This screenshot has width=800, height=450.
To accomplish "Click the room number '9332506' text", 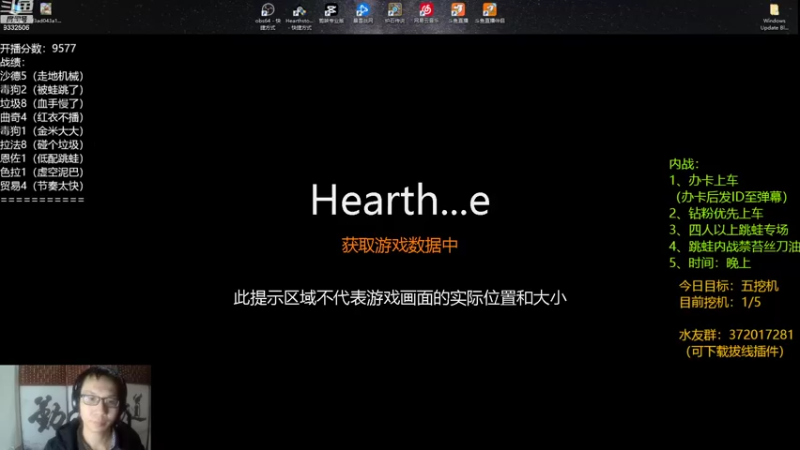I will click(x=16, y=28).
